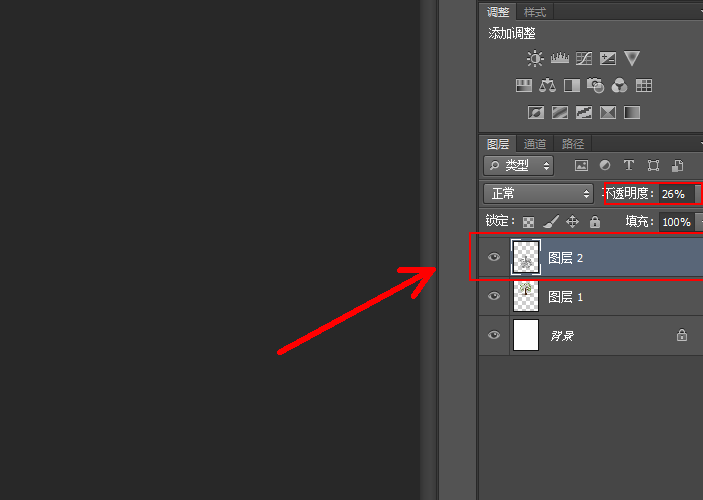Add a Vibrance adjustment
The width and height of the screenshot is (703, 500).
(x=632, y=58)
